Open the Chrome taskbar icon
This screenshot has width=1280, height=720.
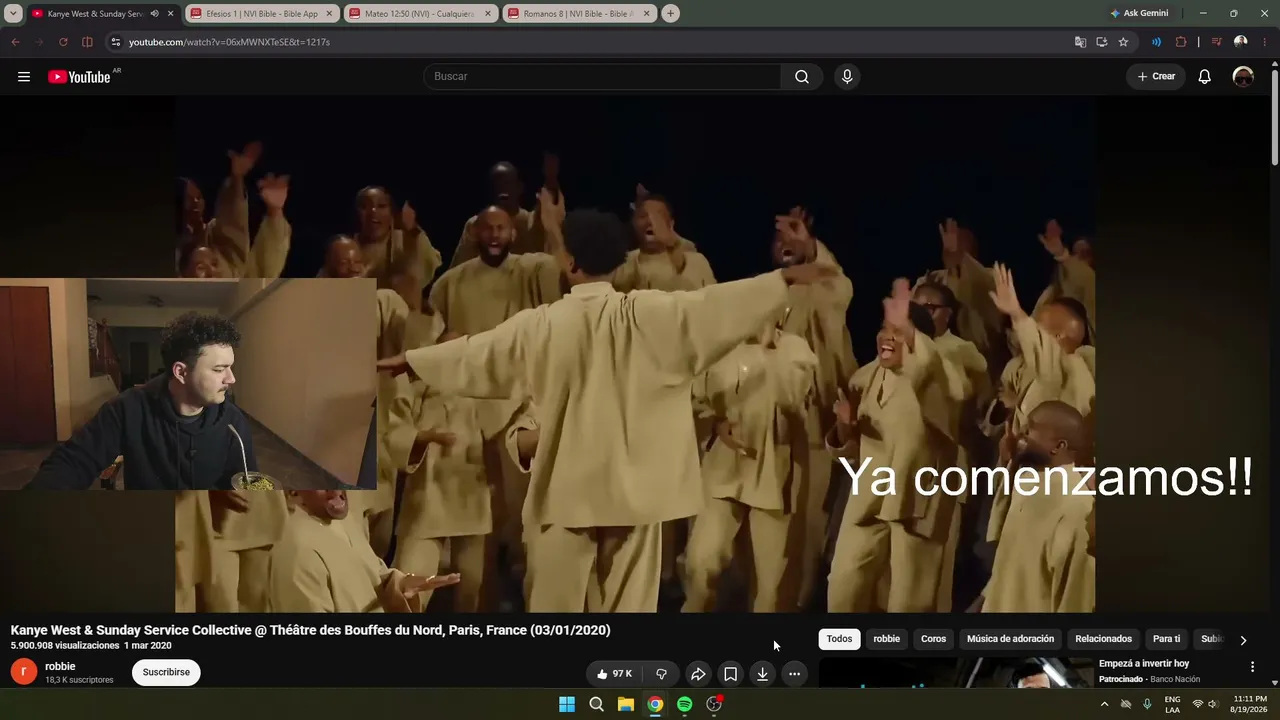coord(655,704)
